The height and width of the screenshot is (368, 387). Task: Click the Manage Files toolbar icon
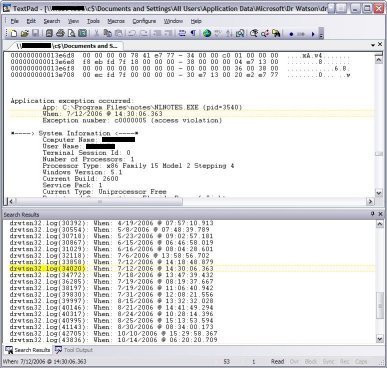(x=49, y=33)
